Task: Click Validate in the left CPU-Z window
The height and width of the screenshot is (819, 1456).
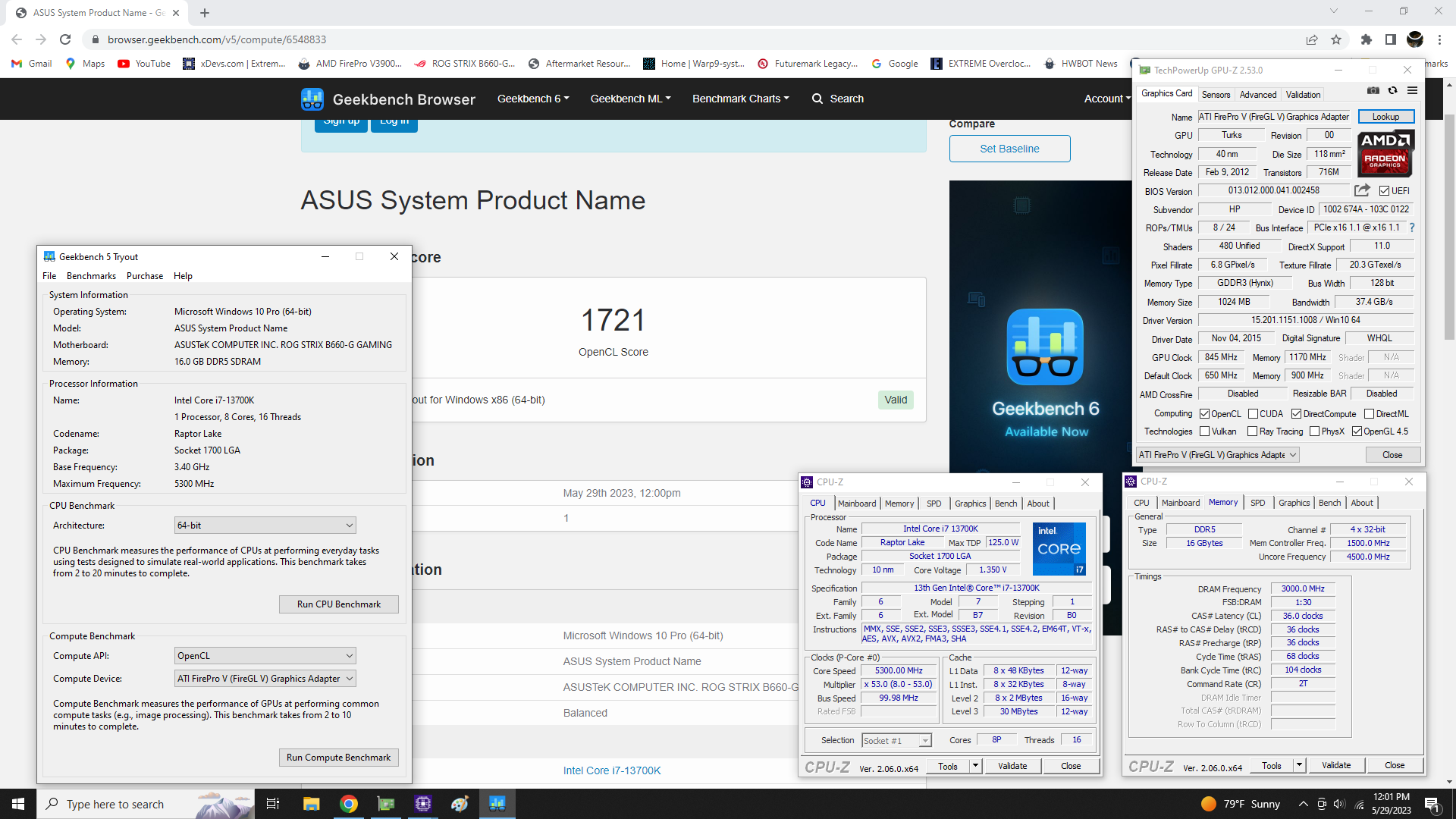Action: point(1012,766)
